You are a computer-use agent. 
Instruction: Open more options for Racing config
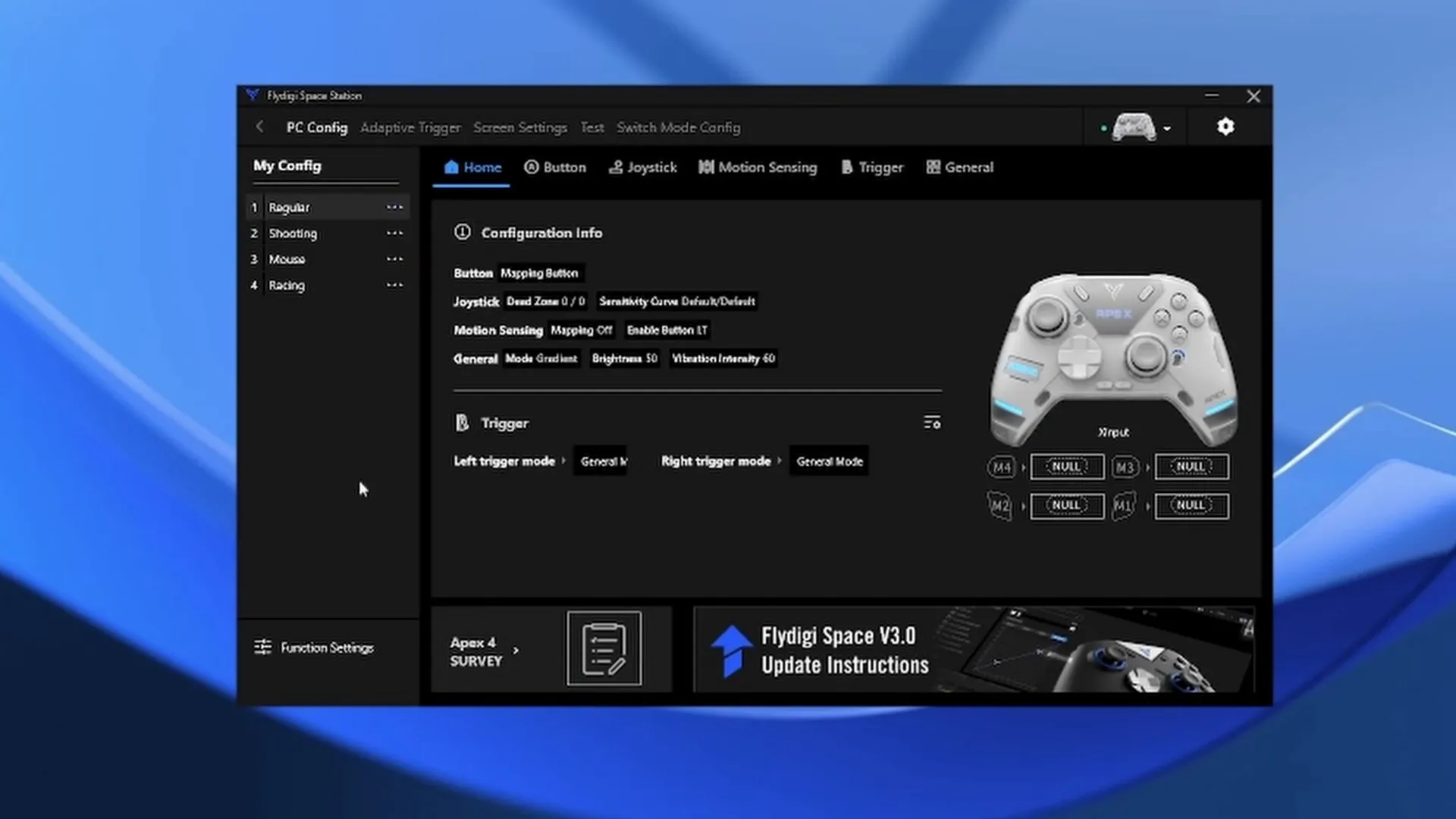(394, 285)
